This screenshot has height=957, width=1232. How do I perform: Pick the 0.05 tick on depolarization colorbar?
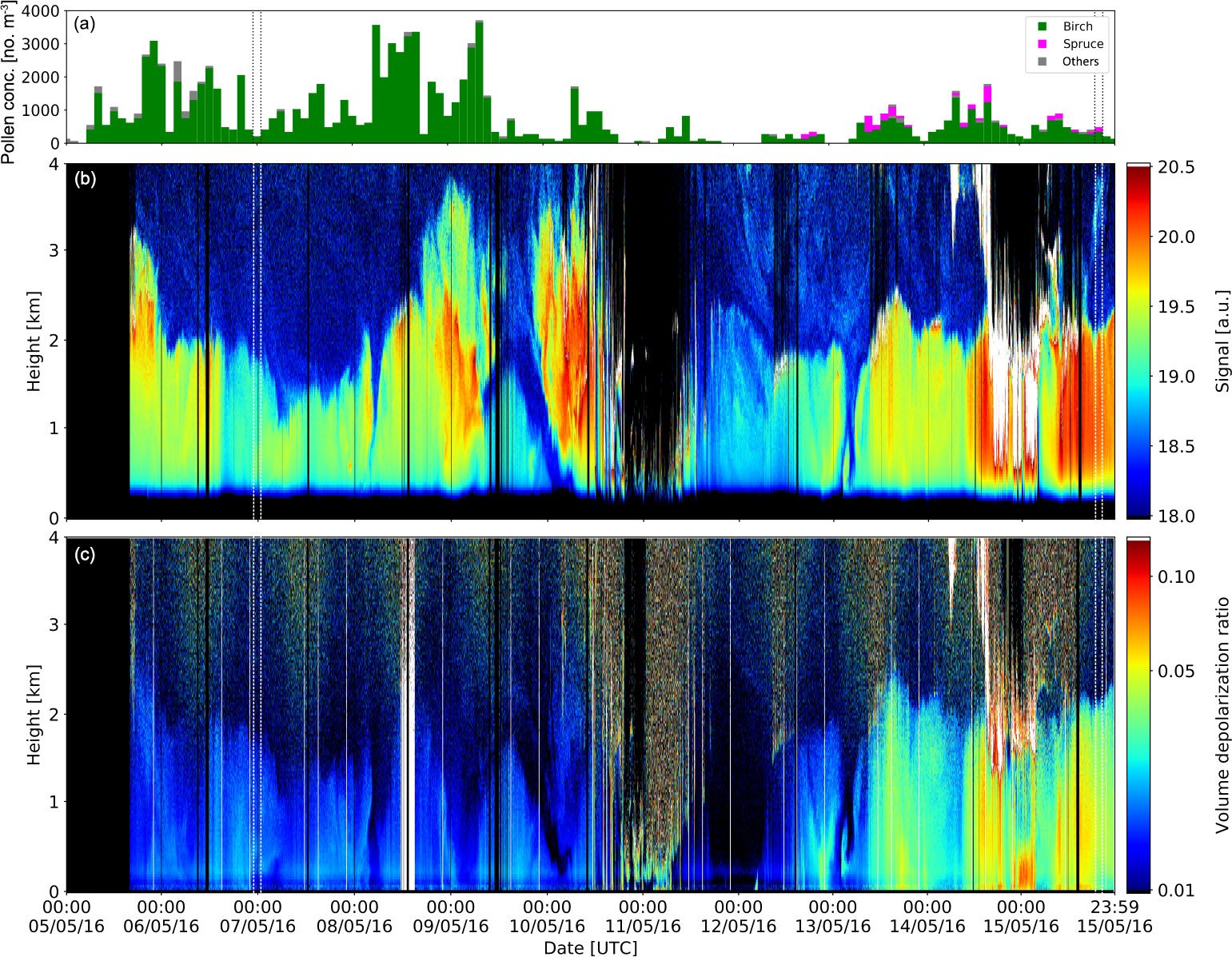1176,671
